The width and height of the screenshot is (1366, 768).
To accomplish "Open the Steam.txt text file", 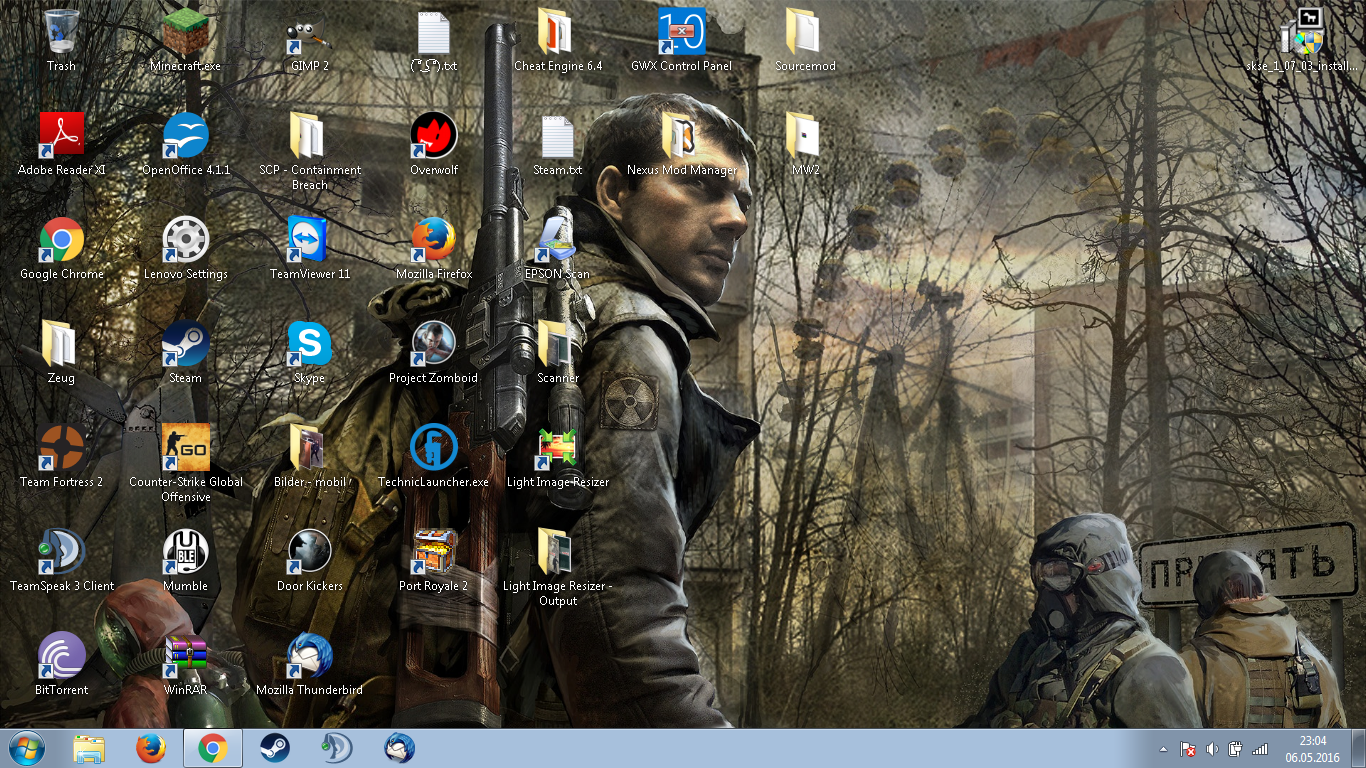I will coord(557,138).
